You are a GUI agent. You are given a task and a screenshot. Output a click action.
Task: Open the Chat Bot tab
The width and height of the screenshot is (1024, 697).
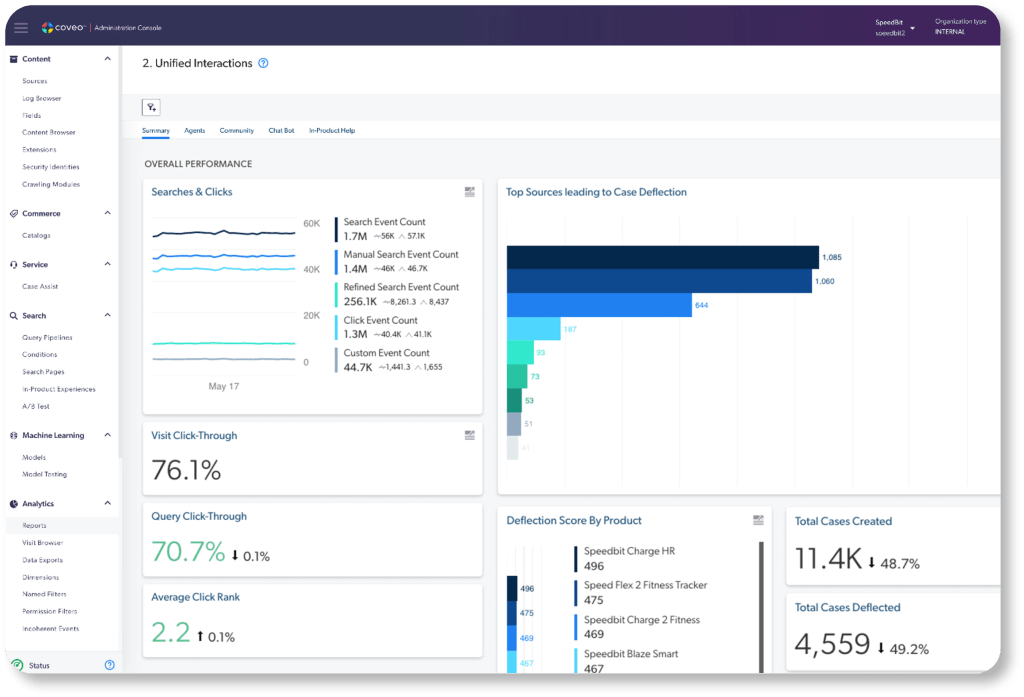281,131
